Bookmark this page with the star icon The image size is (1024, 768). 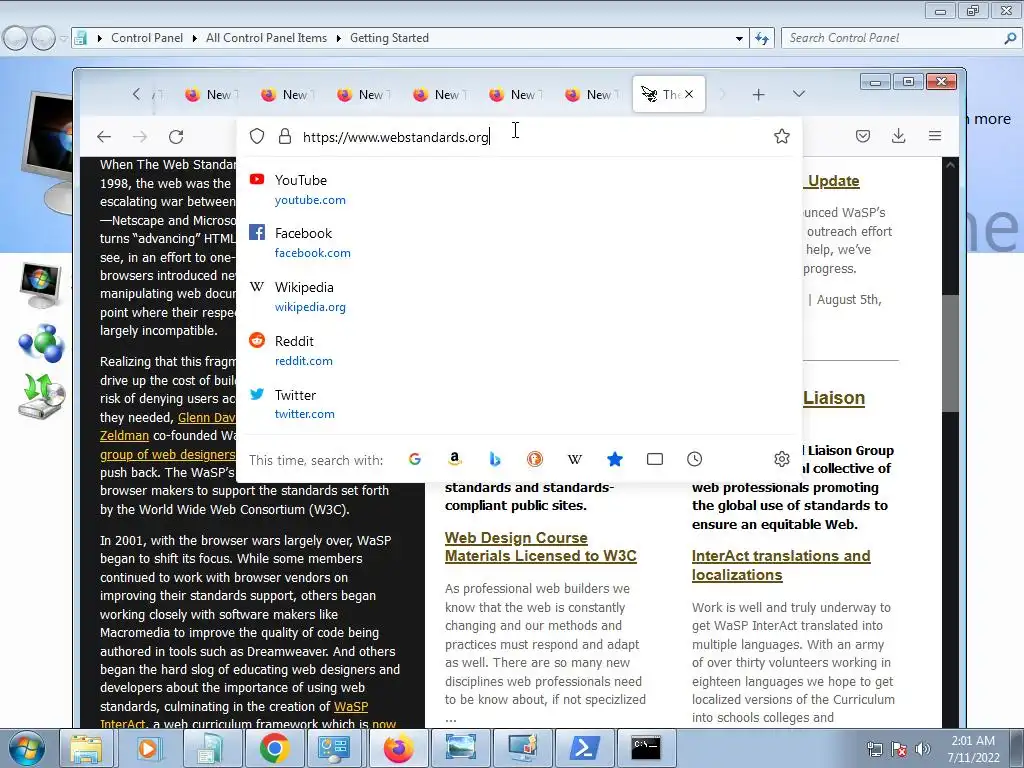(782, 136)
